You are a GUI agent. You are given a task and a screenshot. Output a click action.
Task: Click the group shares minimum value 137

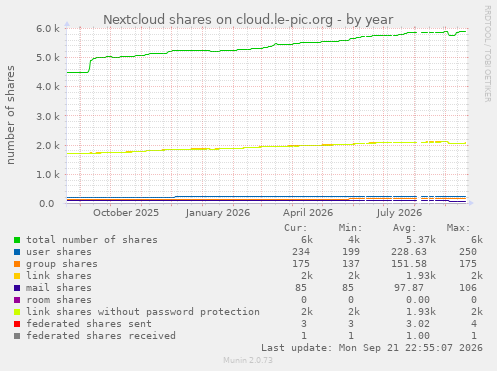(351, 264)
